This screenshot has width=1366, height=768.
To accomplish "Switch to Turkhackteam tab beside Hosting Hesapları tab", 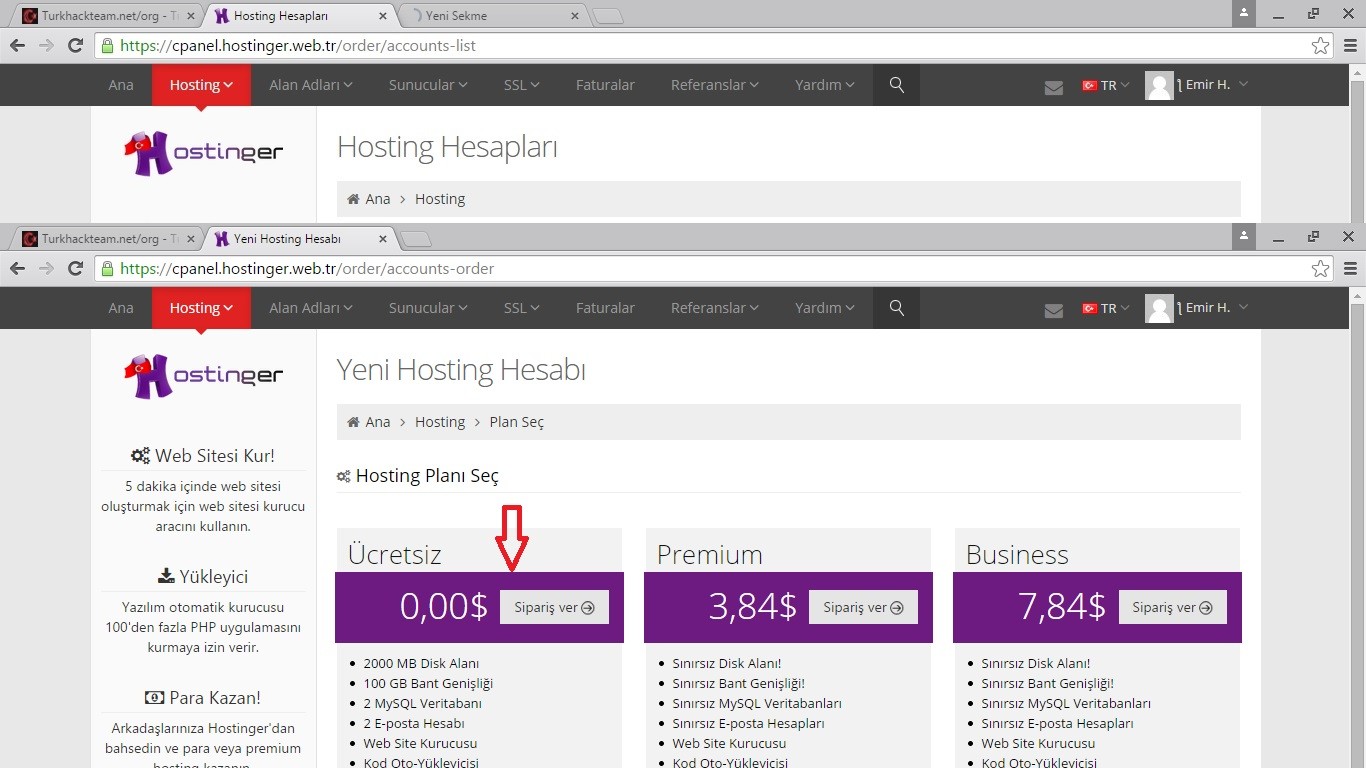I will pos(108,16).
